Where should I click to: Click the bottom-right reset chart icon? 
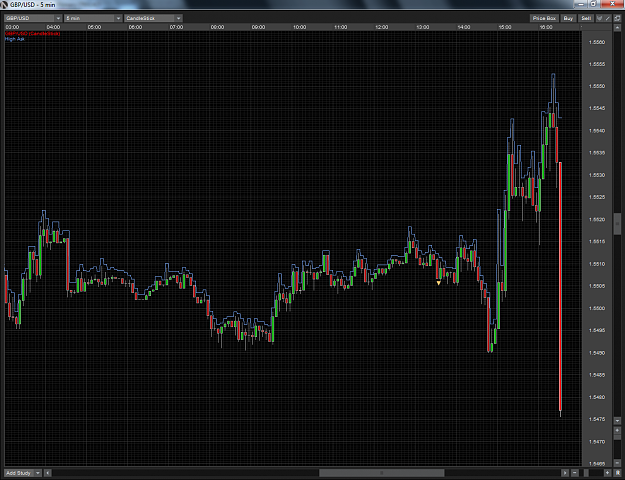click(x=617, y=473)
